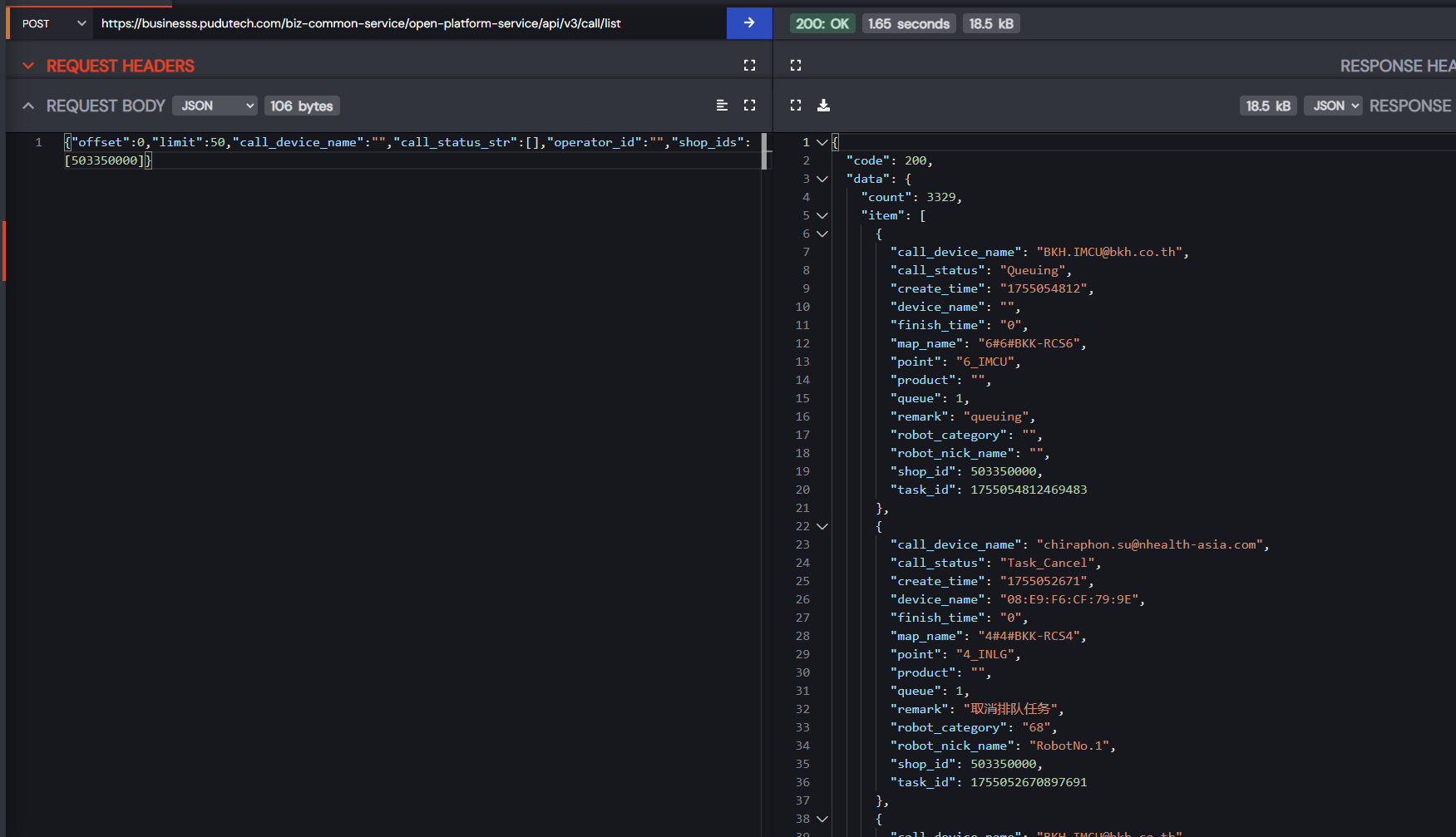
Task: Open the POST method dropdown
Action: point(53,23)
